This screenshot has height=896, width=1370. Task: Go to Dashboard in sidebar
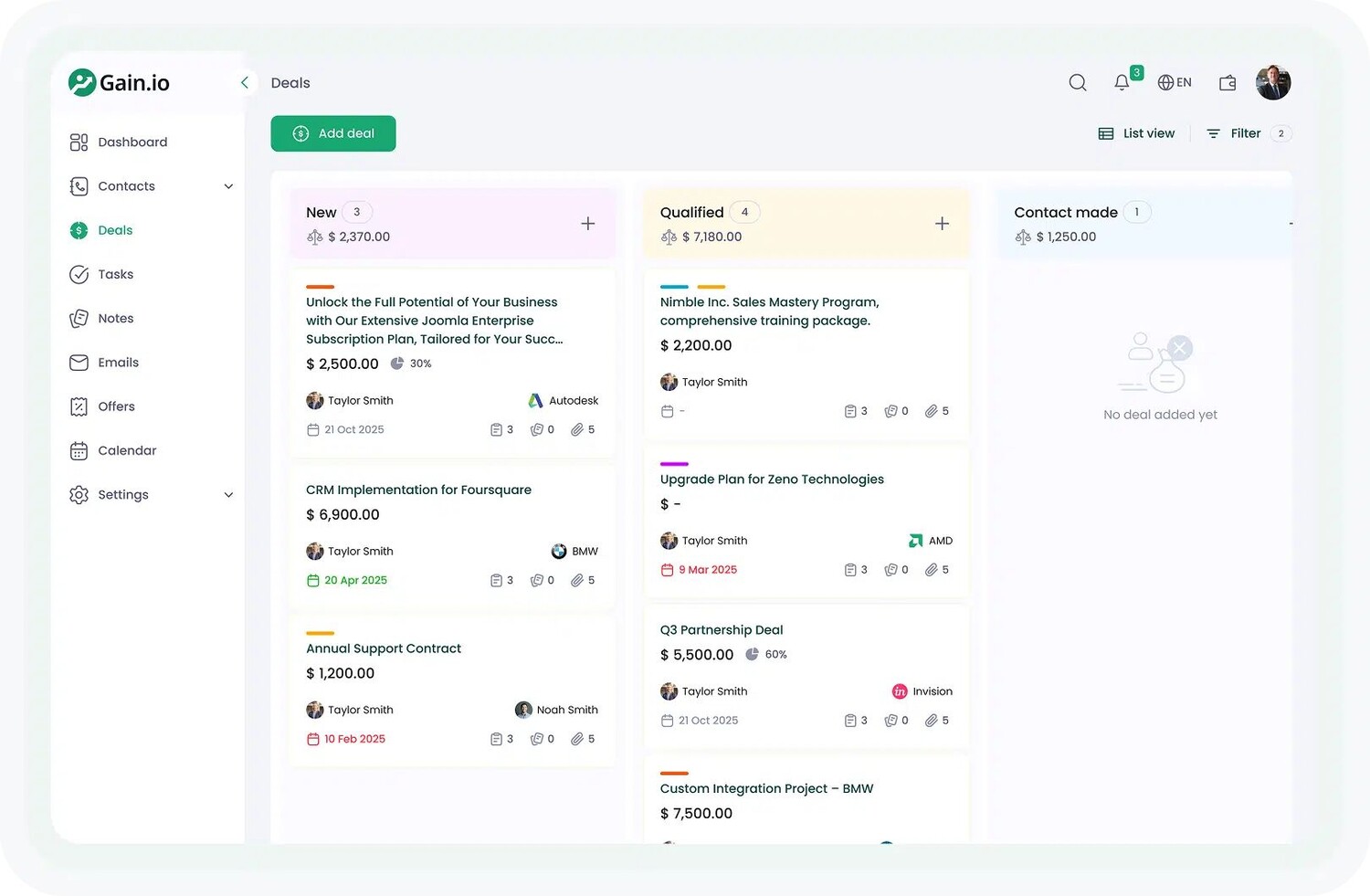point(132,142)
